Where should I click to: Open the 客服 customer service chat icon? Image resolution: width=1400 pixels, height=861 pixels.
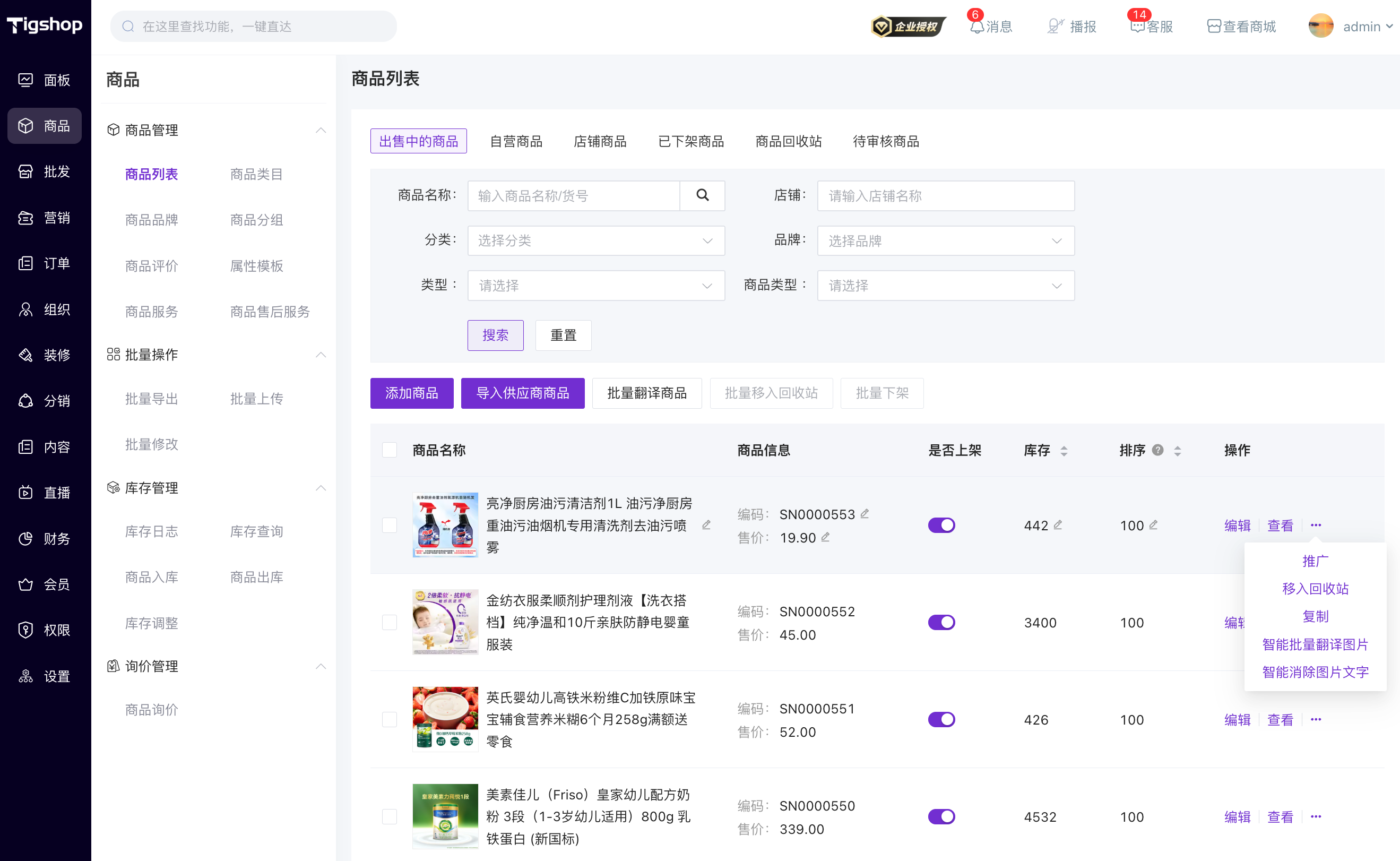pyautogui.click(x=1137, y=27)
